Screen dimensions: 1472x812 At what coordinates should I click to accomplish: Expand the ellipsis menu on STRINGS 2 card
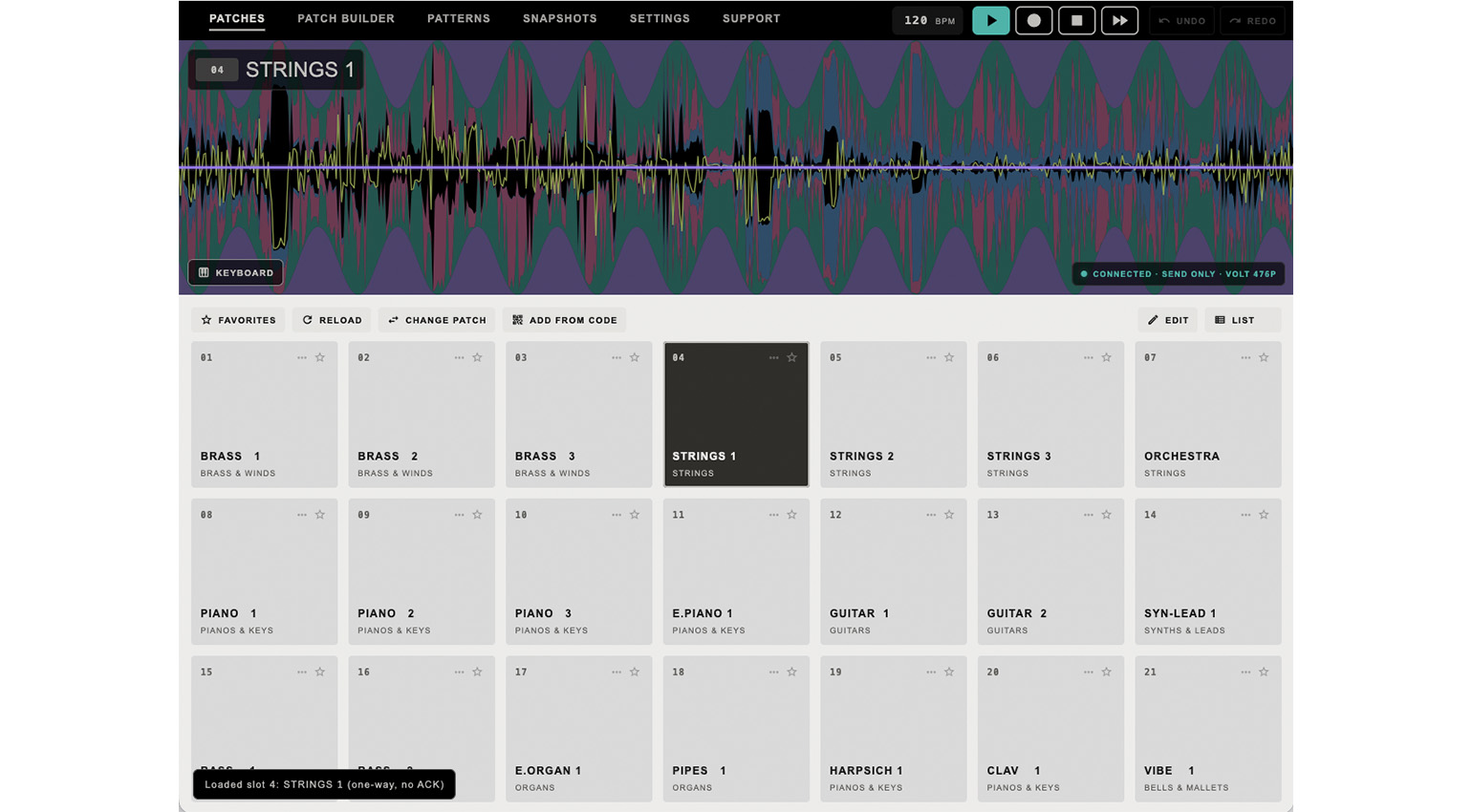(931, 357)
